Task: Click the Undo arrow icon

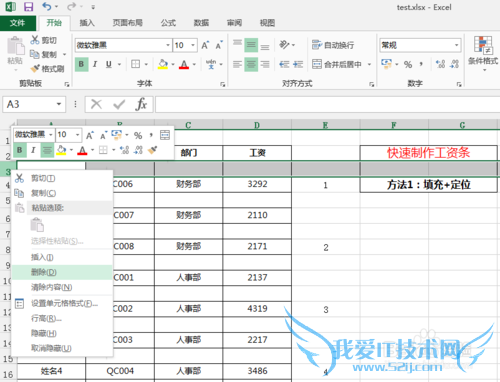Action: (x=47, y=7)
